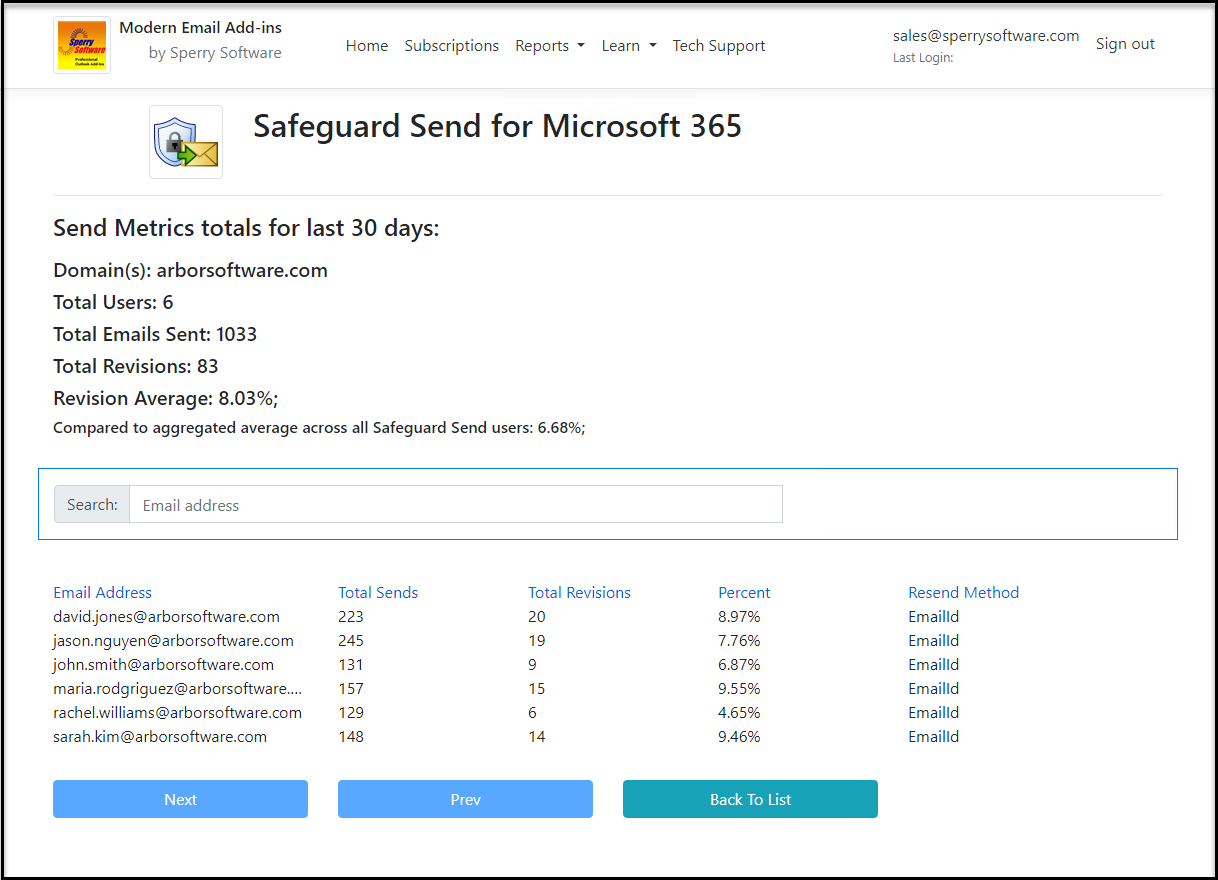The width and height of the screenshot is (1218, 880).
Task: Click the Total Revisions: 83 summary line
Action: tap(136, 366)
